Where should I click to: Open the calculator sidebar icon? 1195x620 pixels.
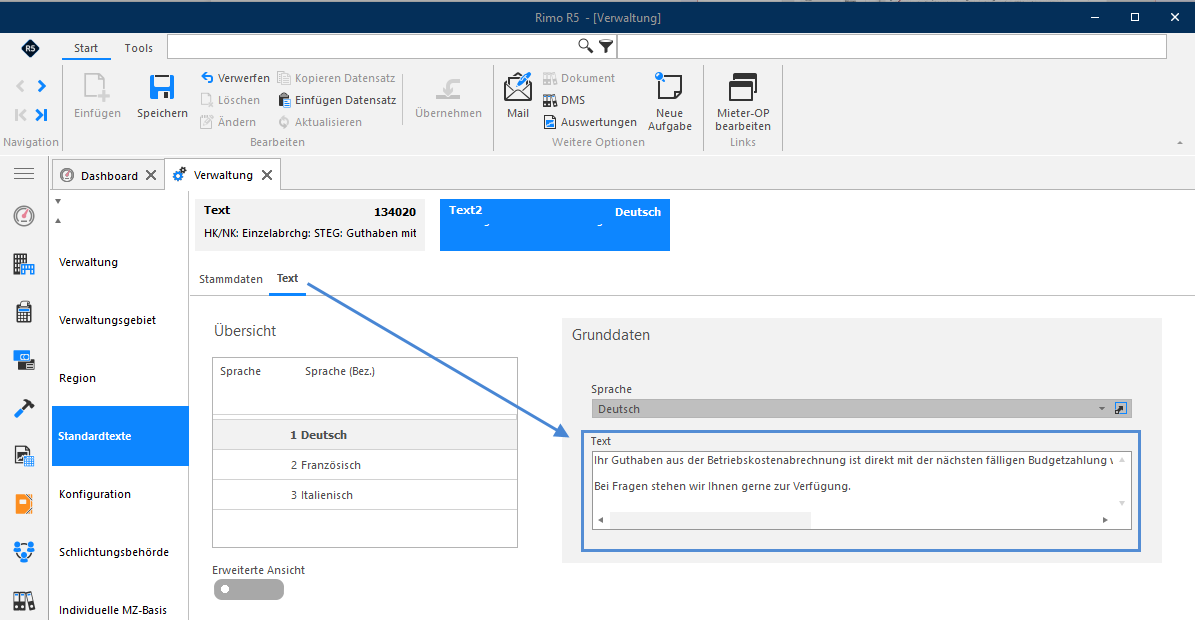[24, 312]
